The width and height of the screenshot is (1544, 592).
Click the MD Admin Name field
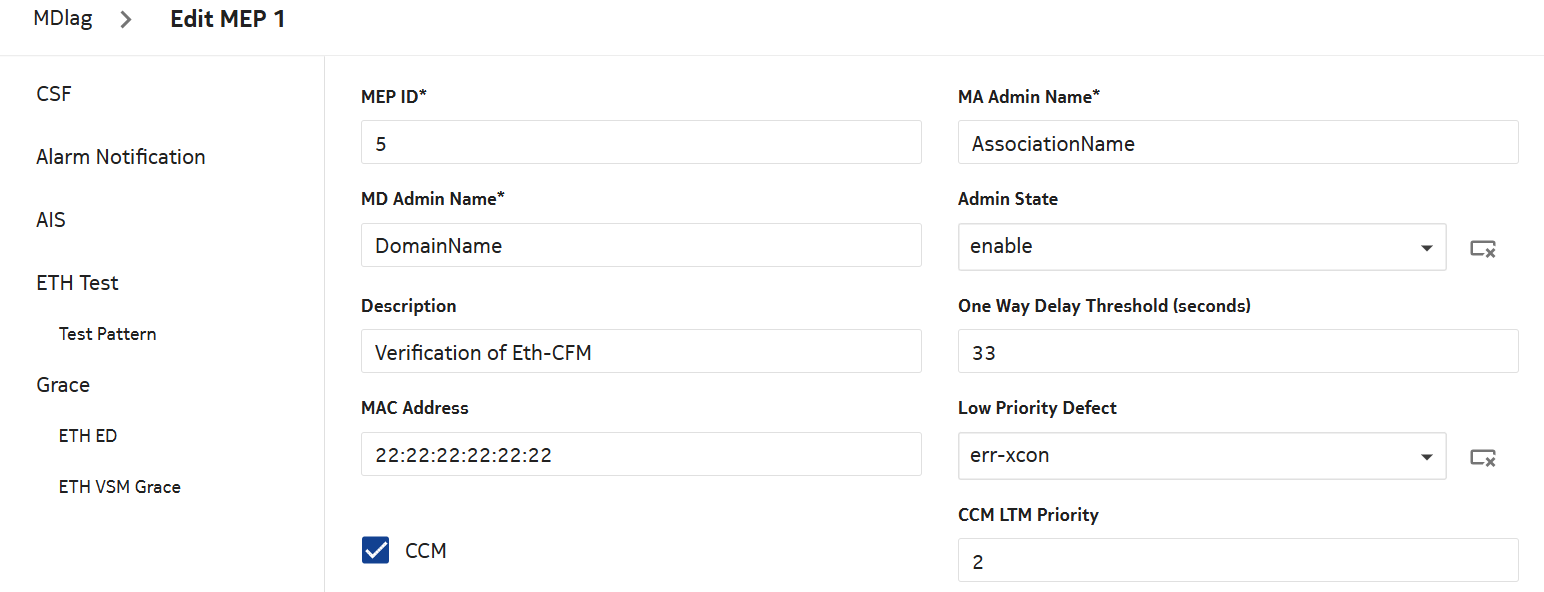[640, 245]
